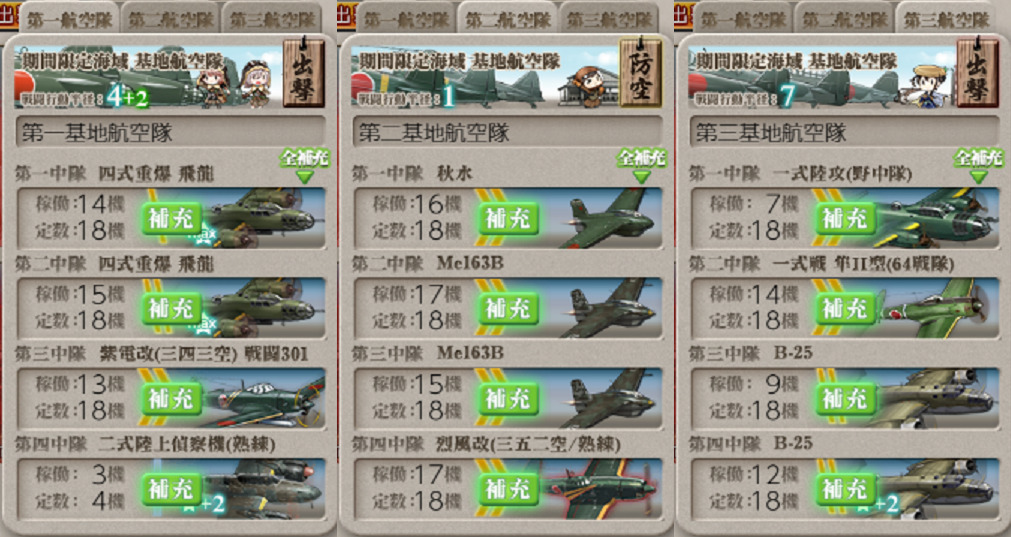The image size is (1011, 537).
Task: Select first squadron 四式重爆 飛龍 image
Action: [264, 218]
